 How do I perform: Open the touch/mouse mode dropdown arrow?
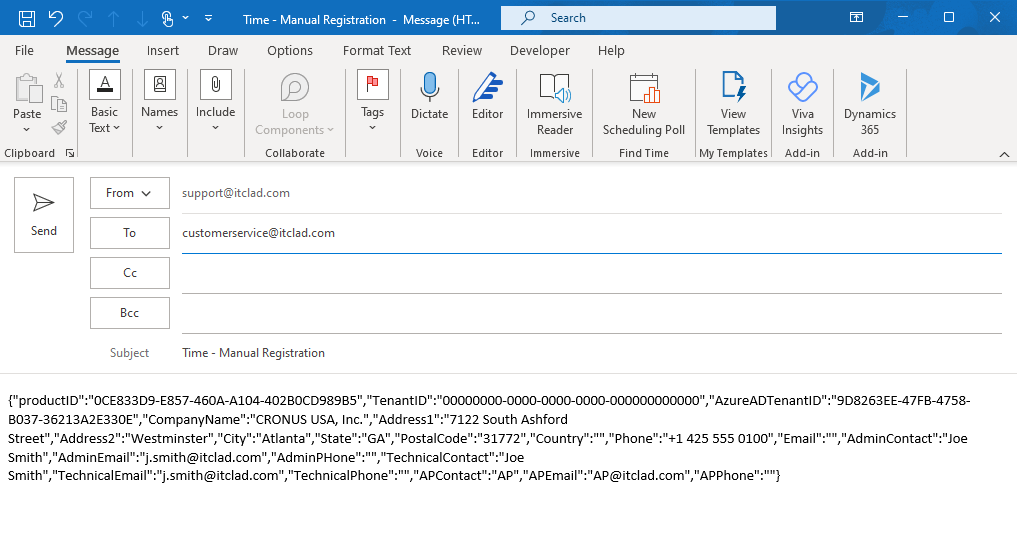[185, 18]
